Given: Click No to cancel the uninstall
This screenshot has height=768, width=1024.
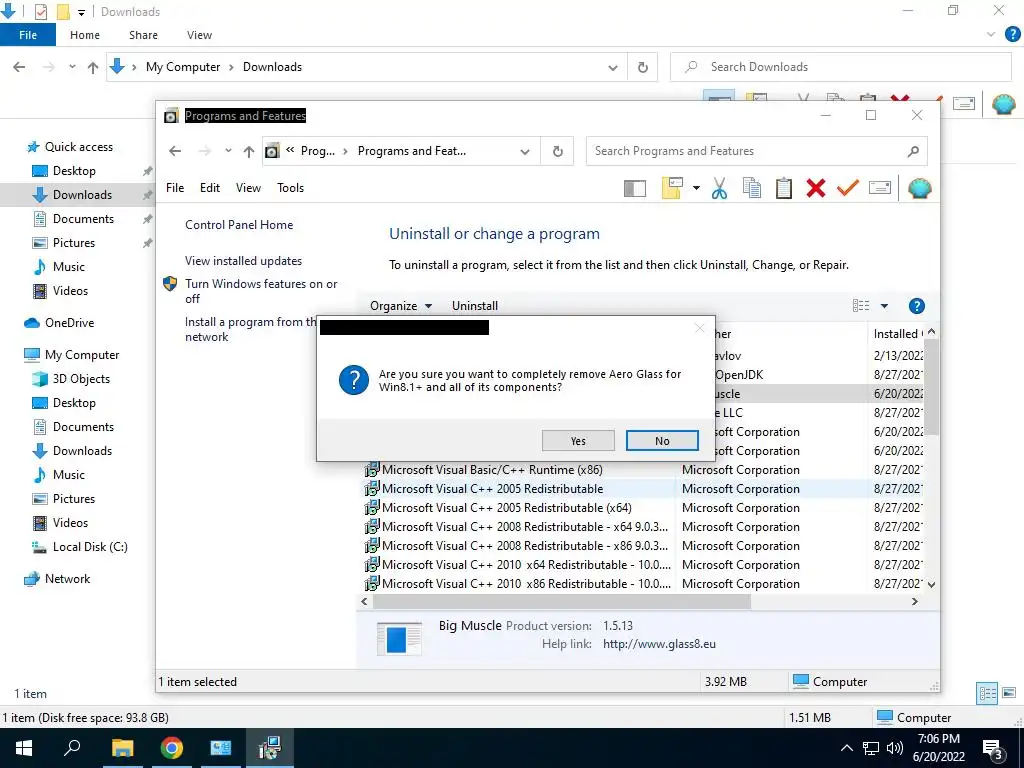Looking at the screenshot, I should (x=662, y=441).
